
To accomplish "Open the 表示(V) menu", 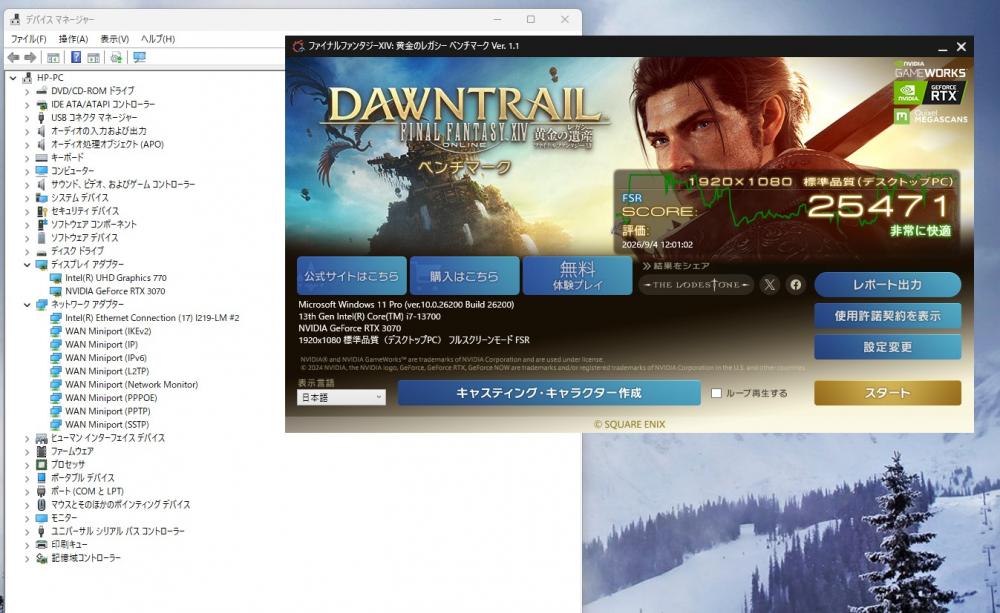I will (115, 39).
